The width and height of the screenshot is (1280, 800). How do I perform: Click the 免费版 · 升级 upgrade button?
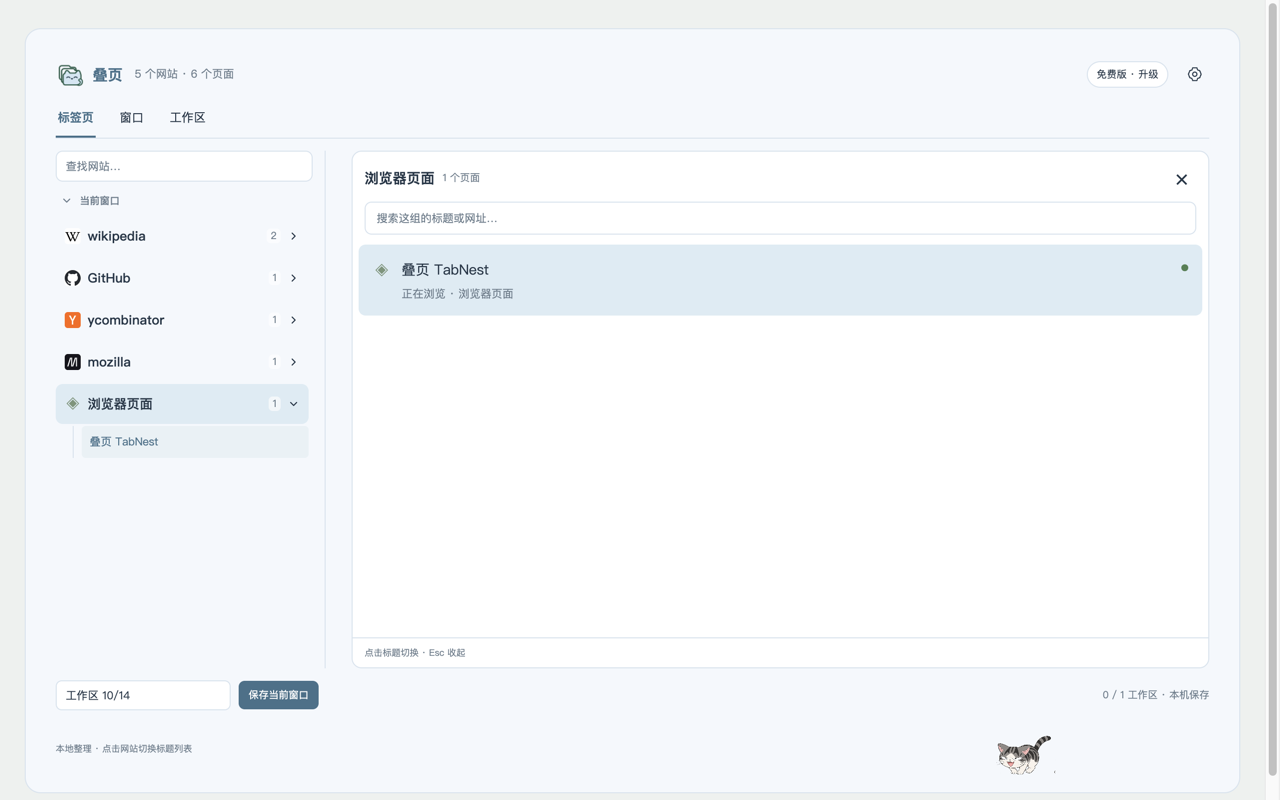[1127, 74]
